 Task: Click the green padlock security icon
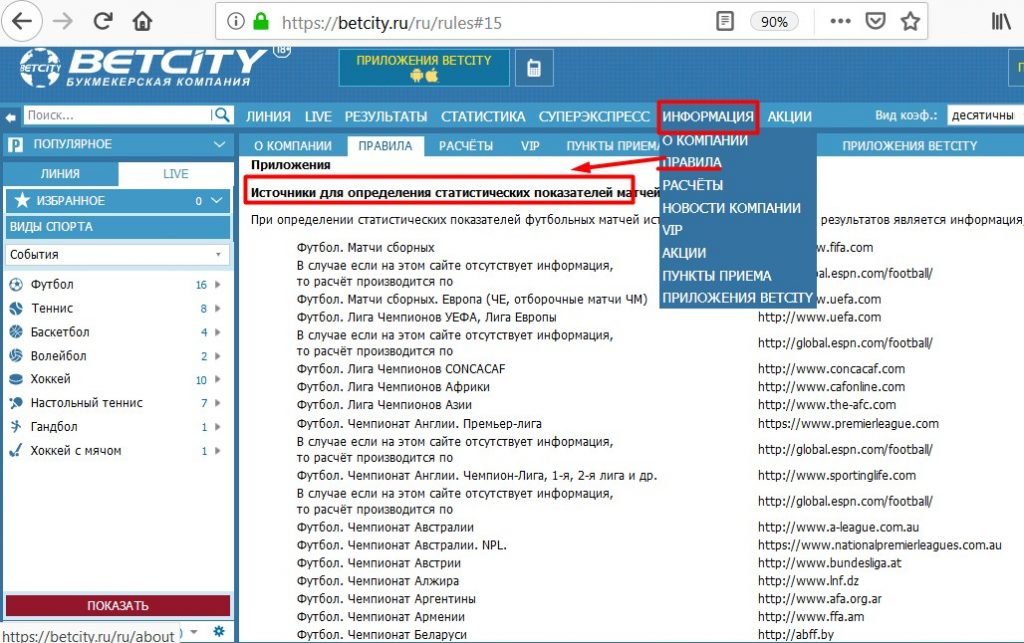click(x=261, y=22)
